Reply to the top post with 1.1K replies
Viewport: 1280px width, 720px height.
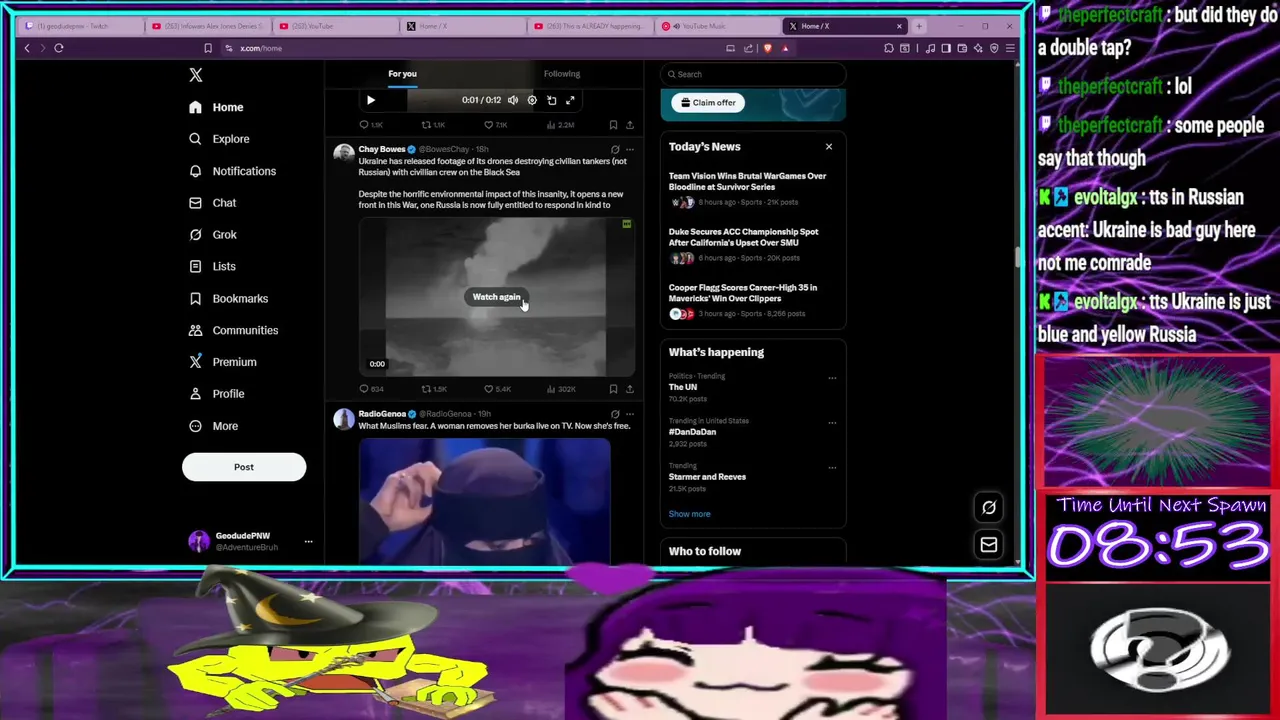pos(371,125)
